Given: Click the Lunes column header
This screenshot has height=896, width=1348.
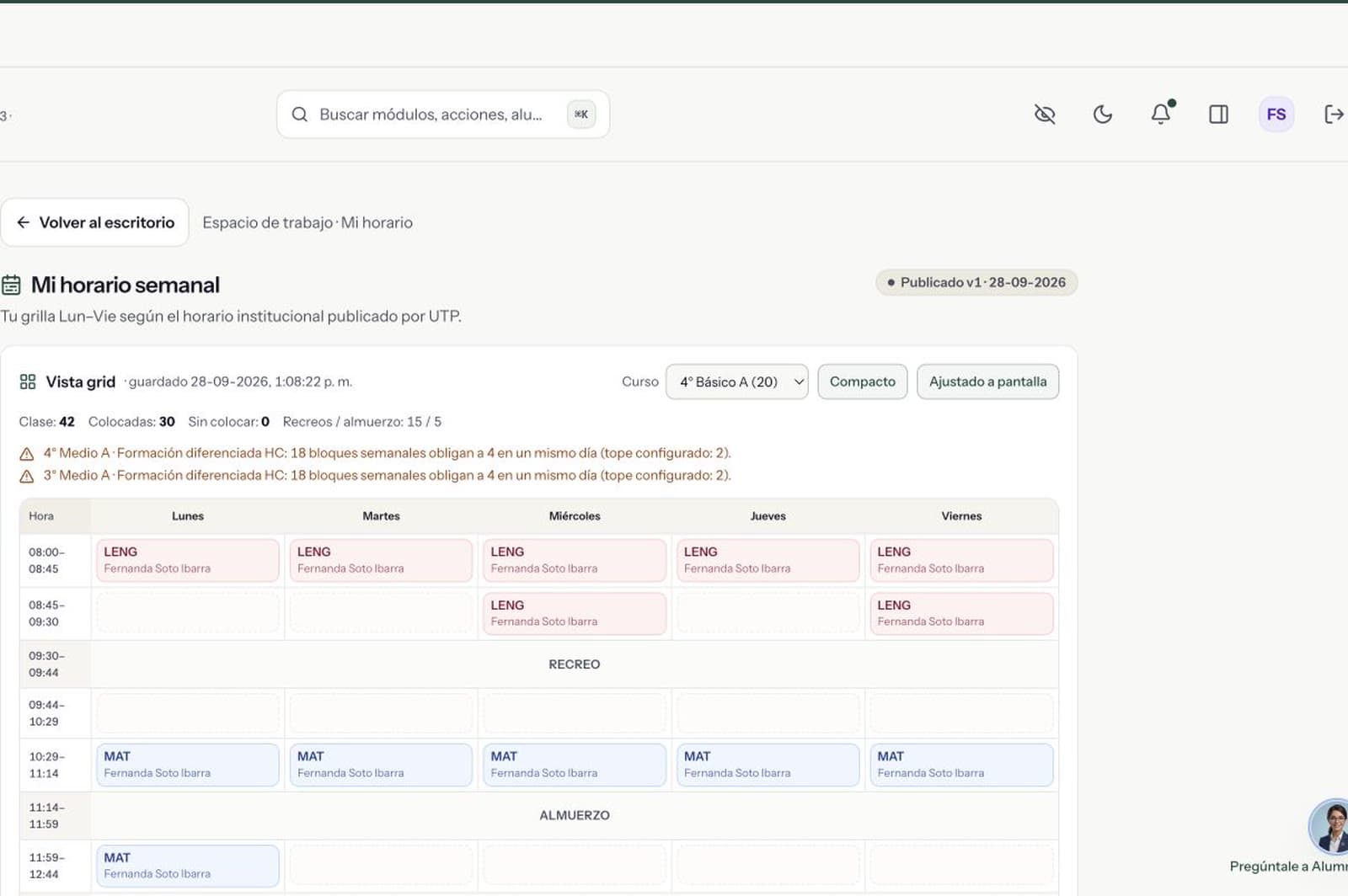Looking at the screenshot, I should [x=188, y=516].
